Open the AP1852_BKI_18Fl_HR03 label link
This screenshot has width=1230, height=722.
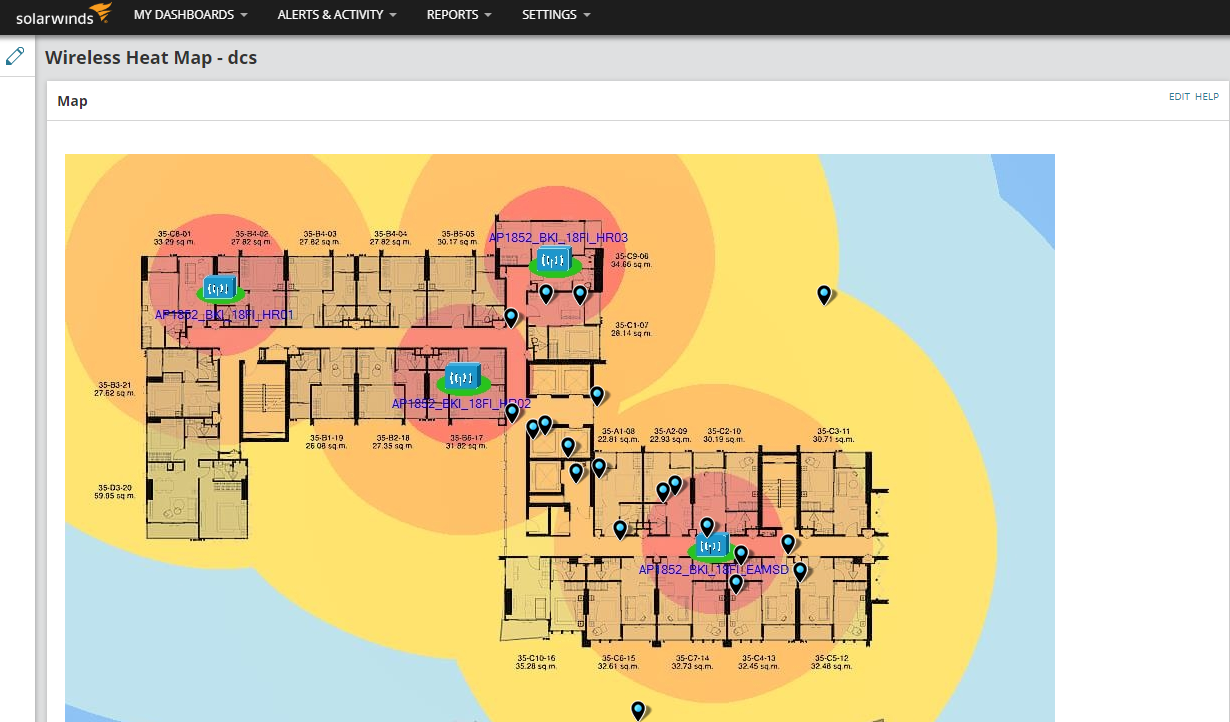(x=558, y=238)
